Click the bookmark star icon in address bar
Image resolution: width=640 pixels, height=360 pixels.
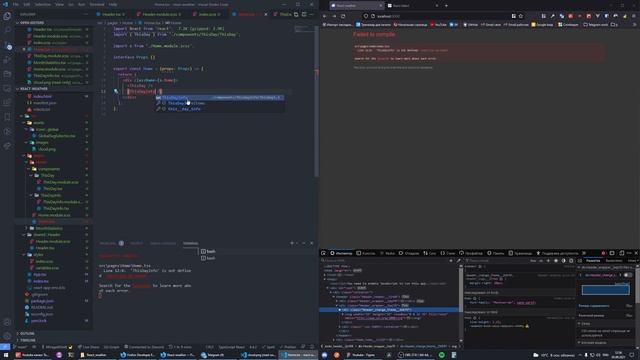(521, 16)
